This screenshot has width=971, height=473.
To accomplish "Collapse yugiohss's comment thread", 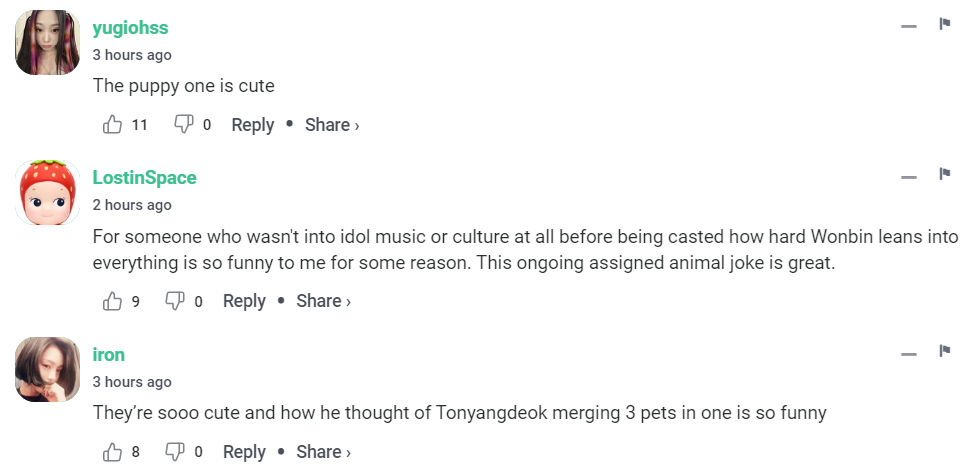I will click(x=908, y=26).
